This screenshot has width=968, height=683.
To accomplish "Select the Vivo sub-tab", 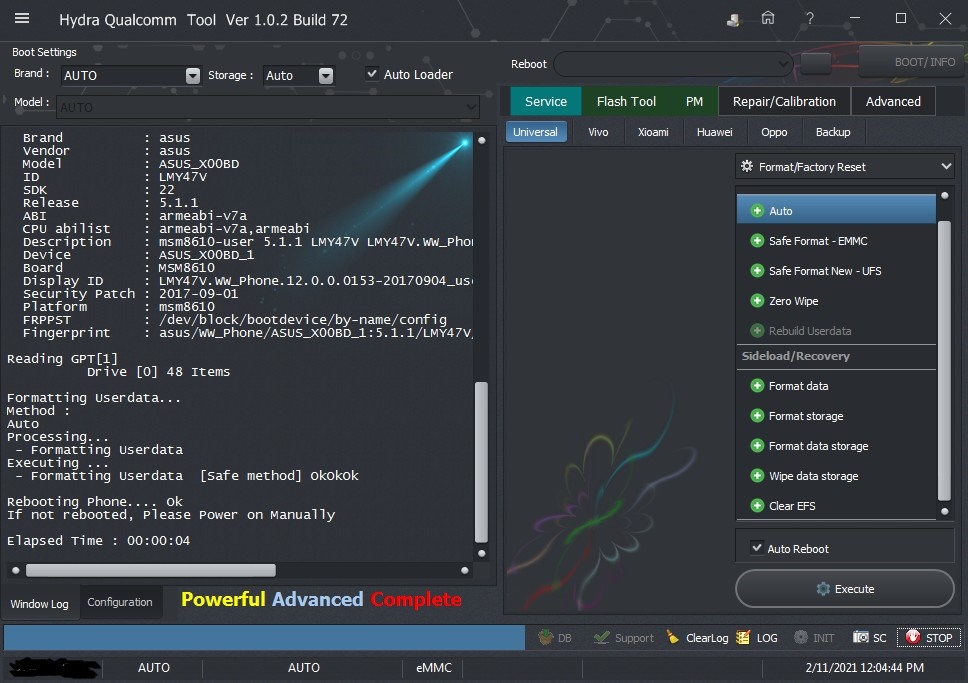I will tap(598, 132).
